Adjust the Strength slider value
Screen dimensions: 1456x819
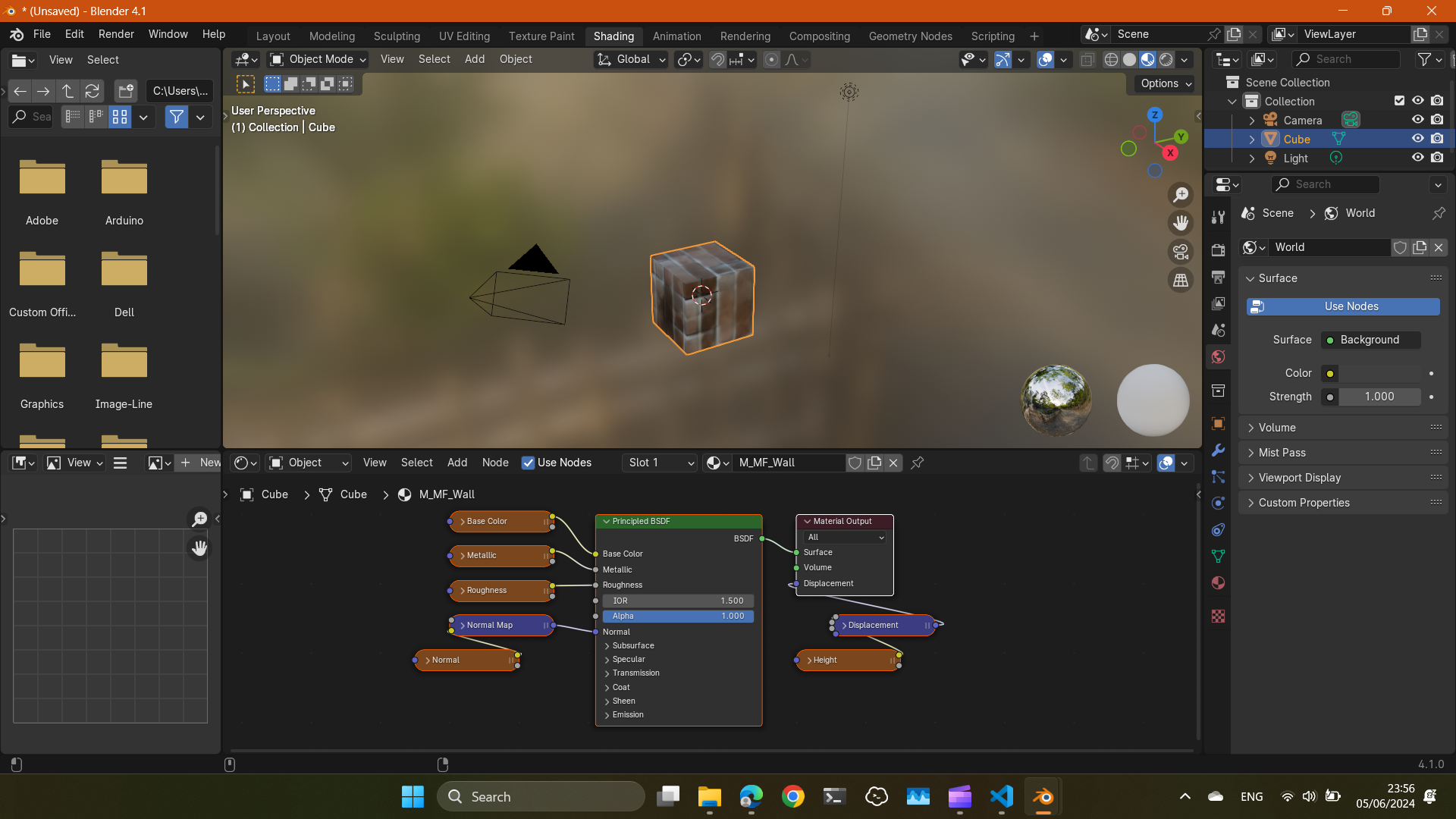point(1379,397)
